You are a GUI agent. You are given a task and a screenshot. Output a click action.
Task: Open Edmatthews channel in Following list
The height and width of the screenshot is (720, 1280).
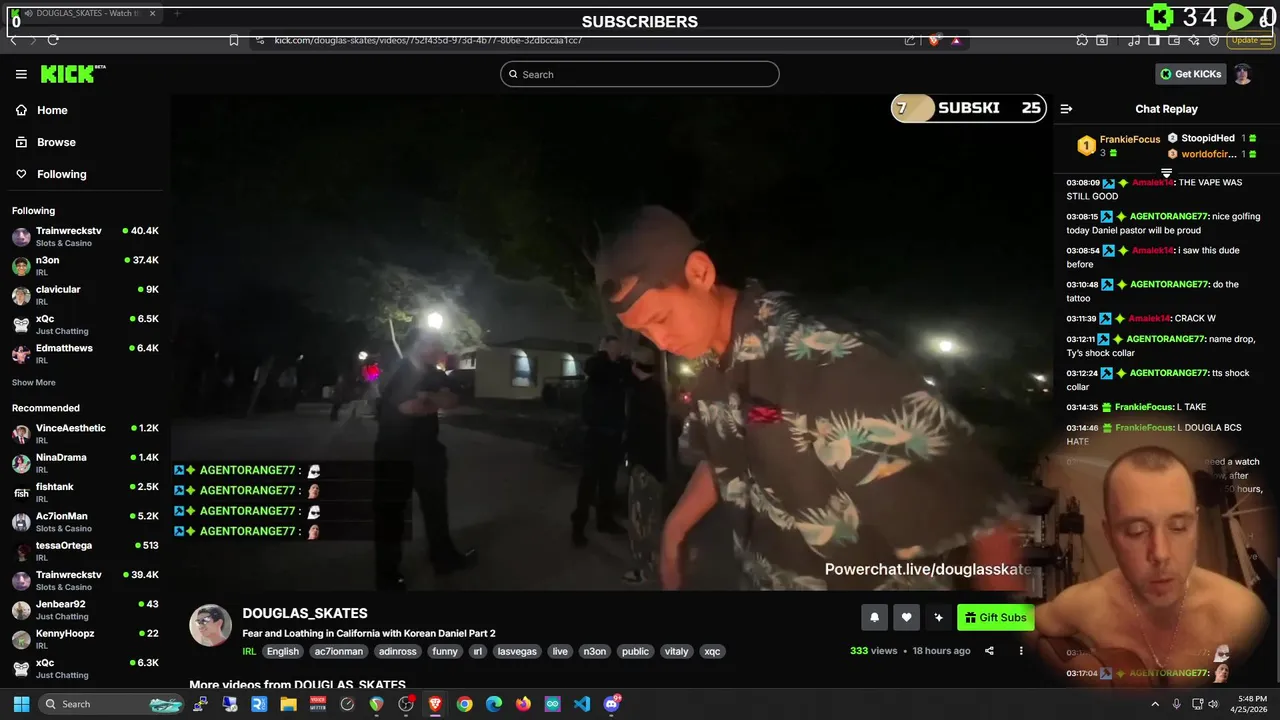[x=85, y=353]
